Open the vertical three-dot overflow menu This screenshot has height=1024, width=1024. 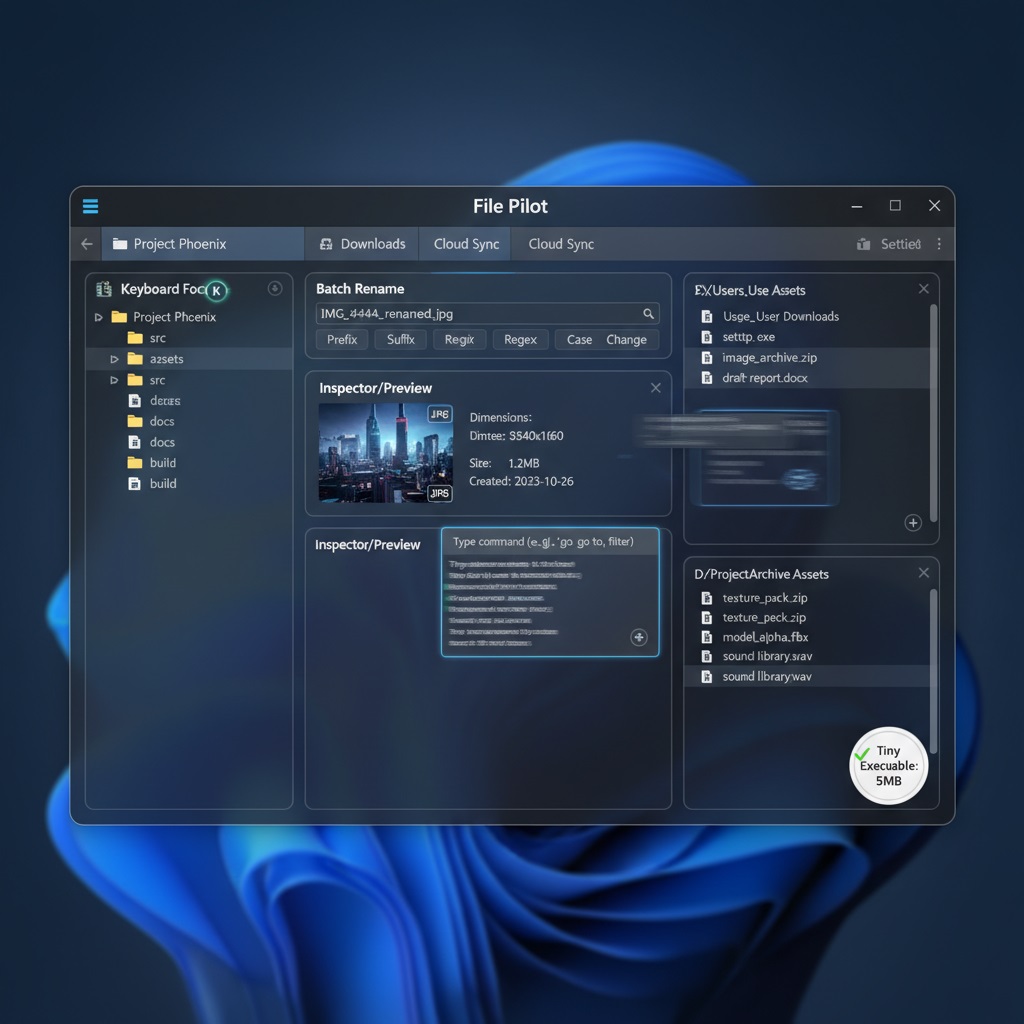[939, 244]
